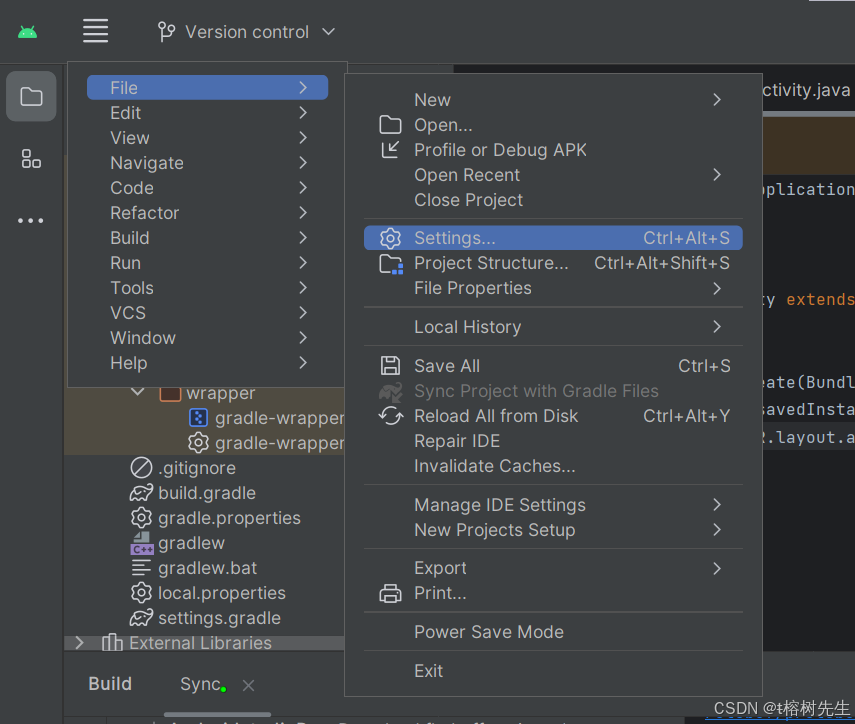The height and width of the screenshot is (724, 855).
Task: Open the Version control dropdown
Action: point(246,32)
